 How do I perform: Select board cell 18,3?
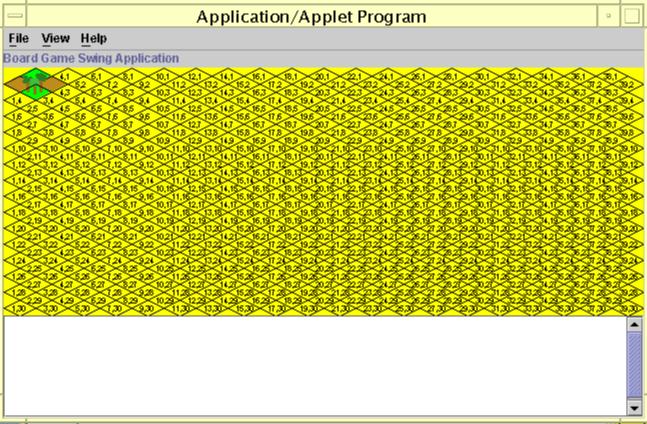[x=291, y=92]
